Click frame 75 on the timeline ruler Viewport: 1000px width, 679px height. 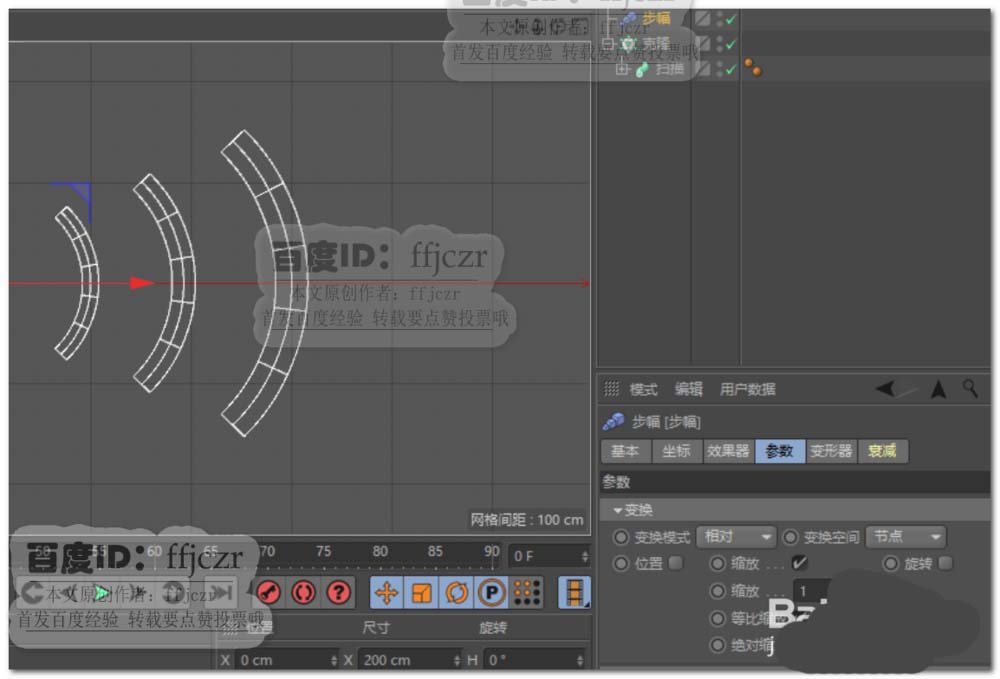coord(324,551)
